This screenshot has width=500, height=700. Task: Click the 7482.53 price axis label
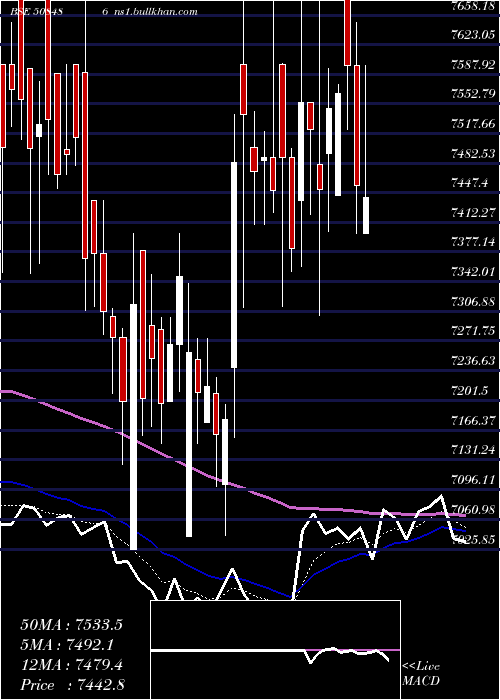coord(474,154)
